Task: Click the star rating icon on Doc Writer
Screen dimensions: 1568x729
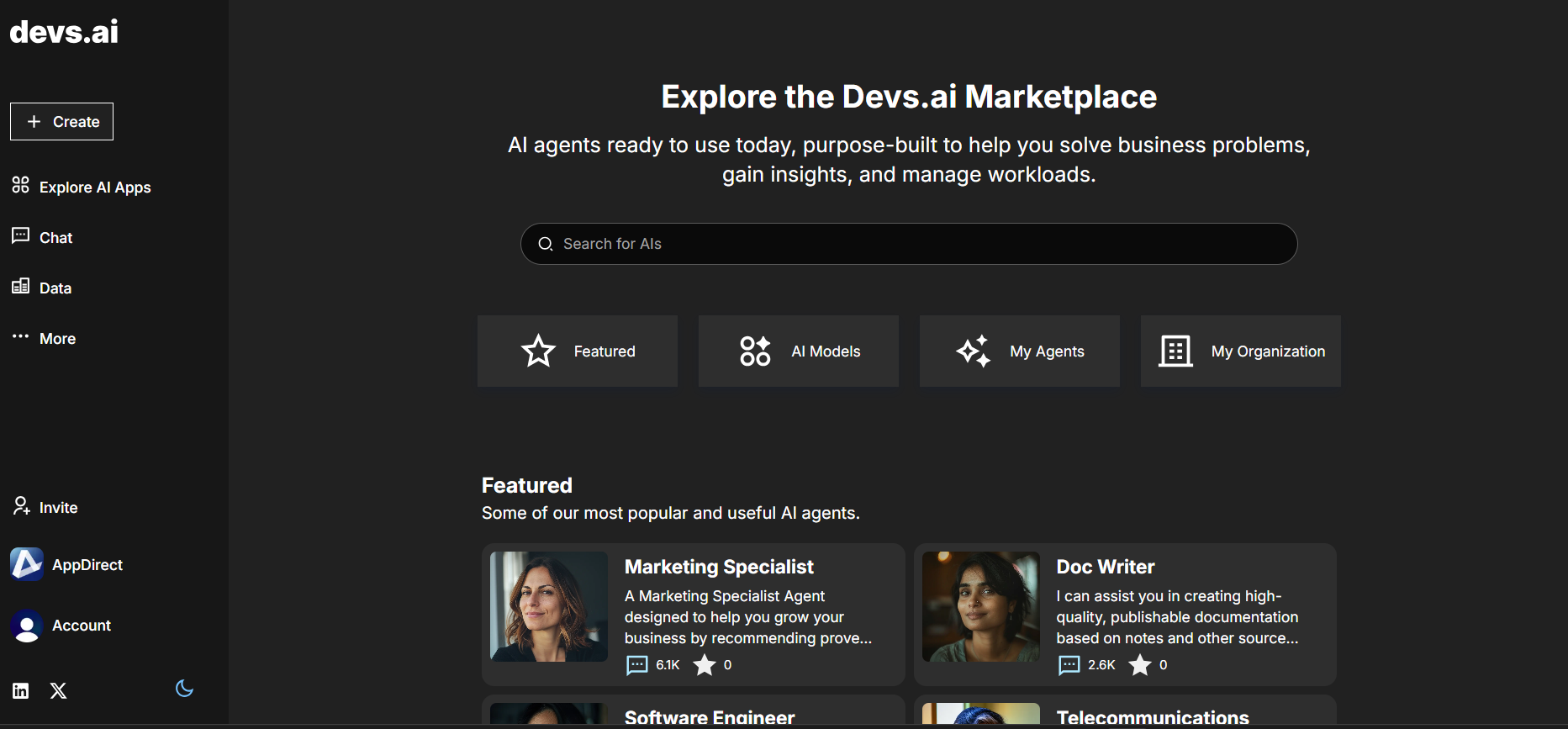Action: [x=1140, y=665]
